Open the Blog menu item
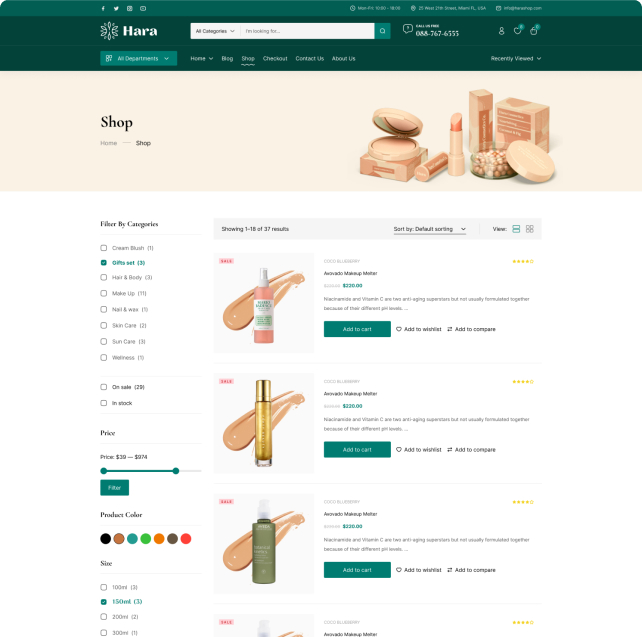This screenshot has width=642, height=637. pyautogui.click(x=227, y=59)
